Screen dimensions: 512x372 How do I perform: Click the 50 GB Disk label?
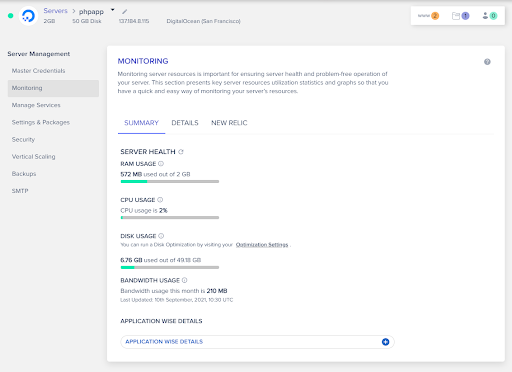[x=87, y=21]
